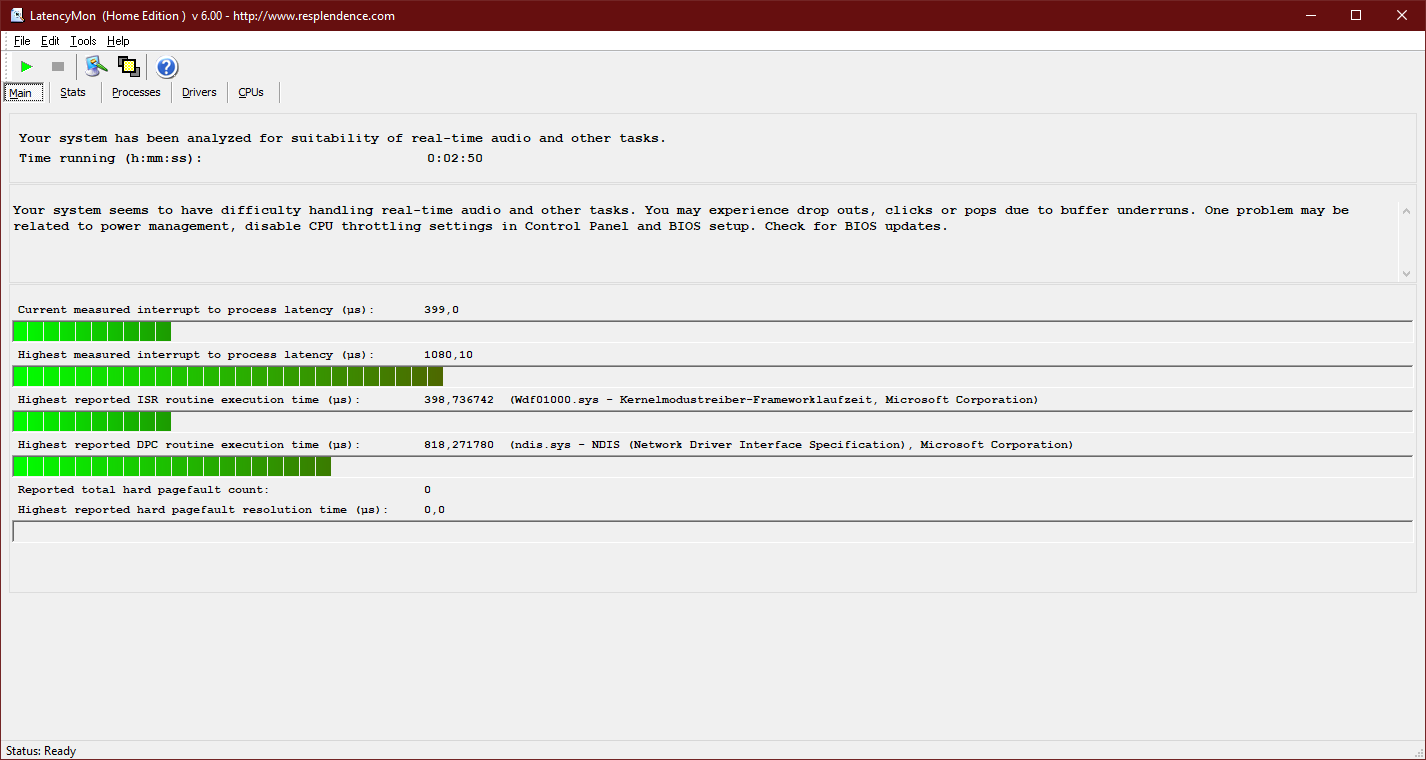
Task: Click the current latency value 399,0
Action: pos(441,310)
